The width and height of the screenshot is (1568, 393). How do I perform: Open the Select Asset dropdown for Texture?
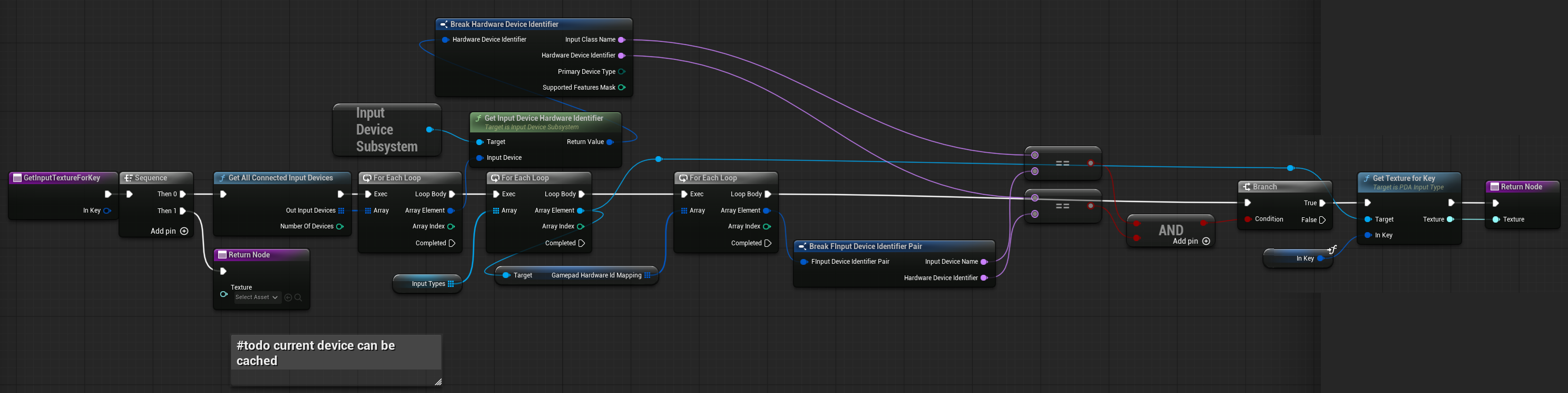[257, 298]
